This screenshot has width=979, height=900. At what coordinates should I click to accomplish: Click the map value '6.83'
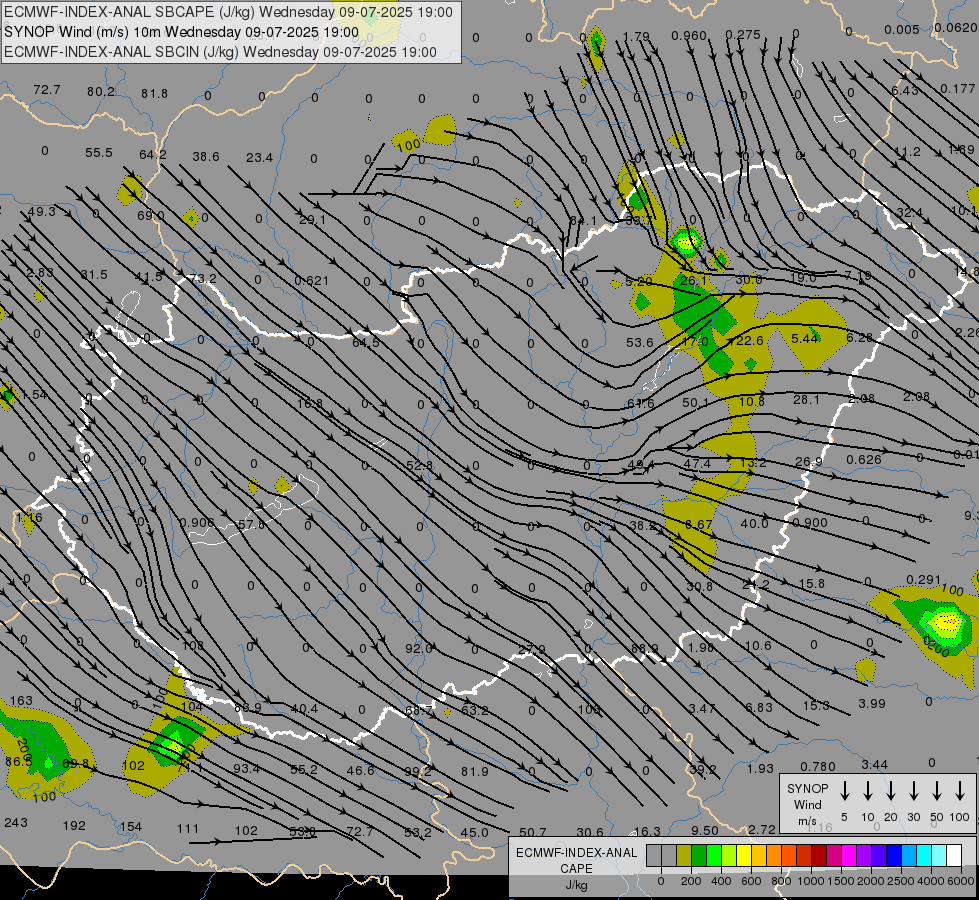759,707
